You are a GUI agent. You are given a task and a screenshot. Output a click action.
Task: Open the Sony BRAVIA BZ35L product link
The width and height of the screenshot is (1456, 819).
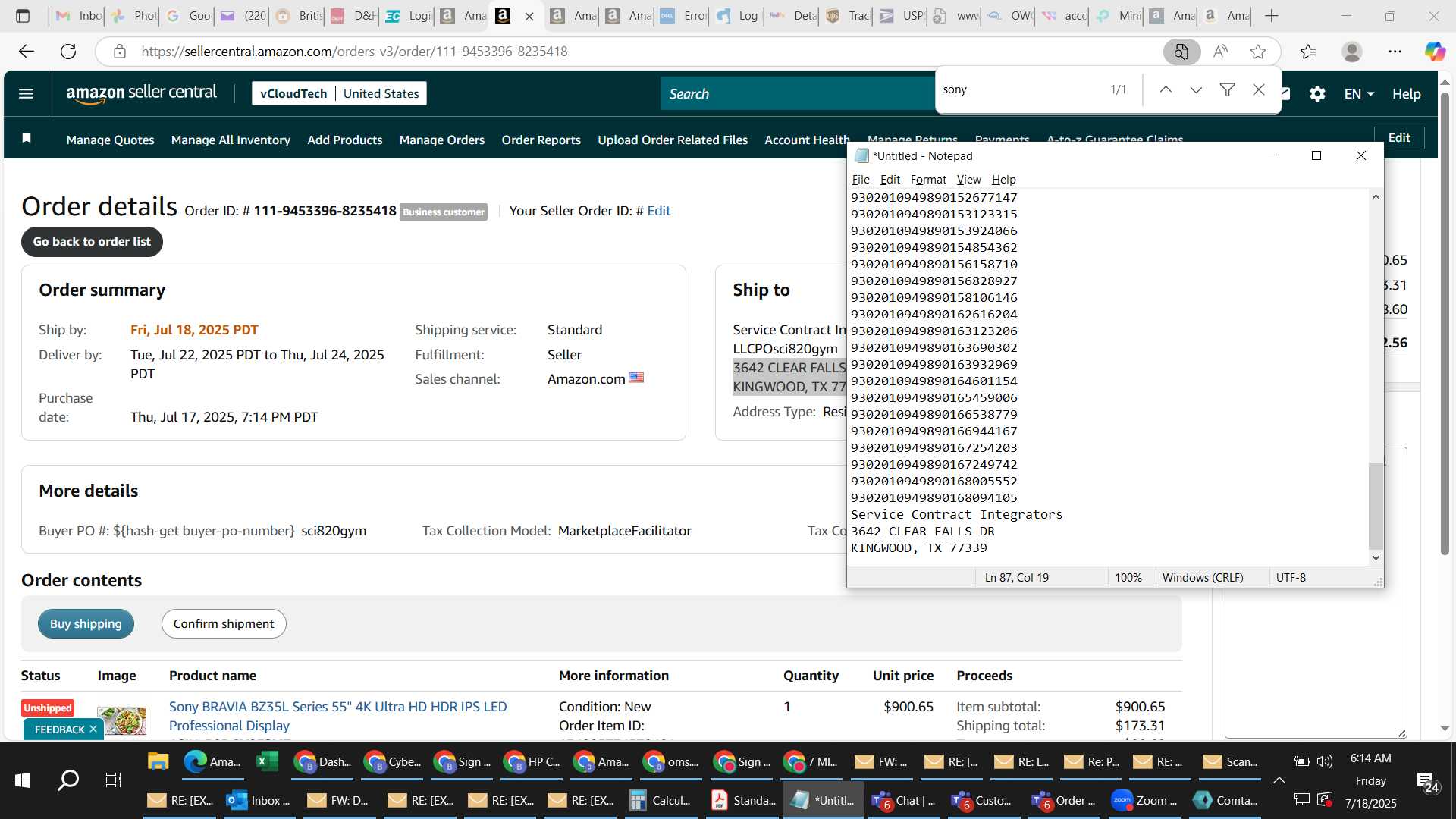pos(337,716)
